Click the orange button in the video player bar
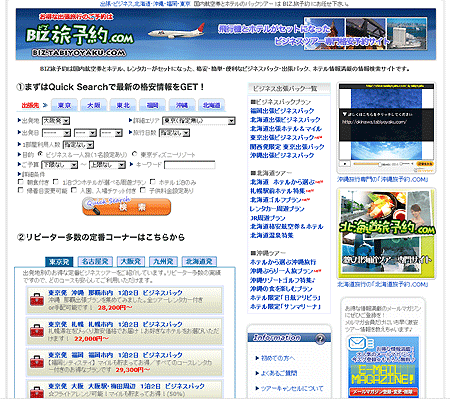 point(425,164)
